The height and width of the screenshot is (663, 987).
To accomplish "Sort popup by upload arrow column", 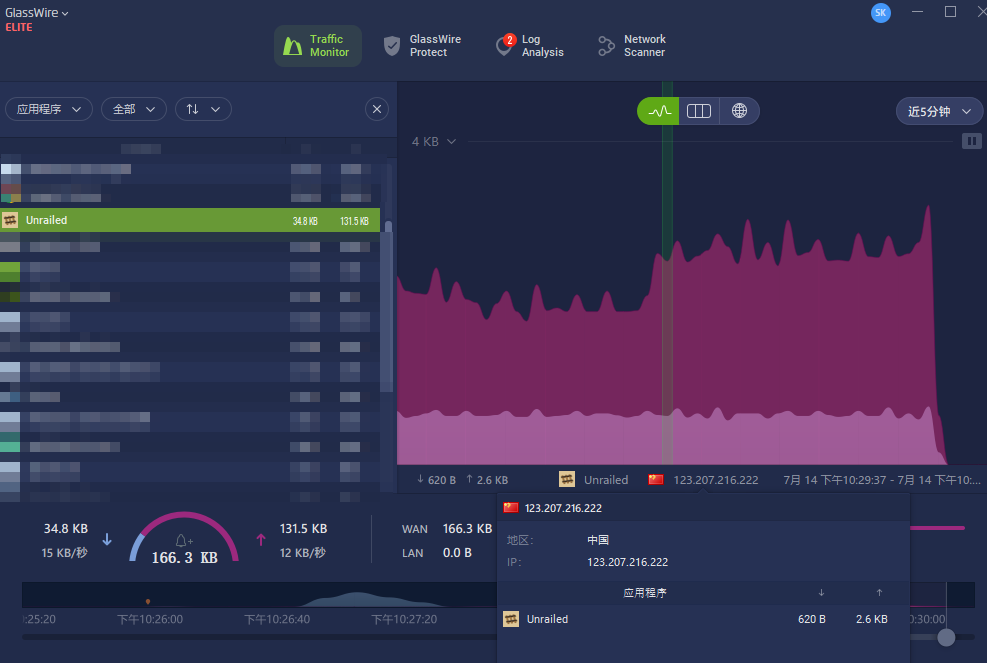I will coord(879,593).
